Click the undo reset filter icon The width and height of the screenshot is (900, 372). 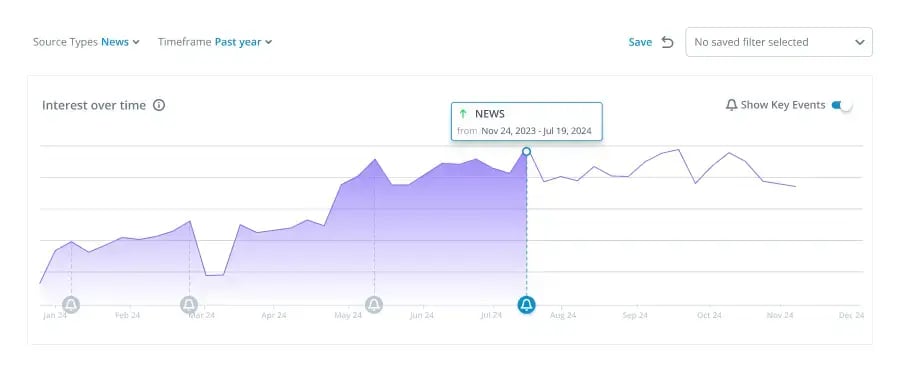[667, 42]
